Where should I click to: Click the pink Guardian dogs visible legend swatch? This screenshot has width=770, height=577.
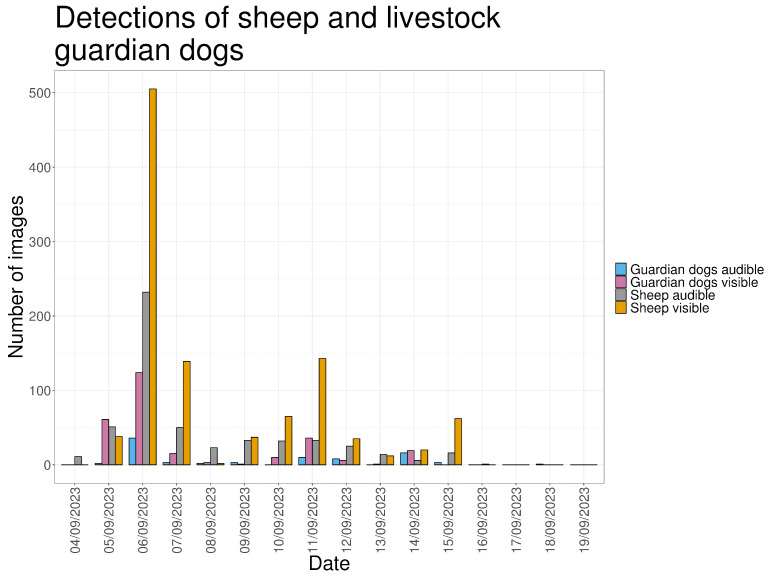click(x=621, y=282)
